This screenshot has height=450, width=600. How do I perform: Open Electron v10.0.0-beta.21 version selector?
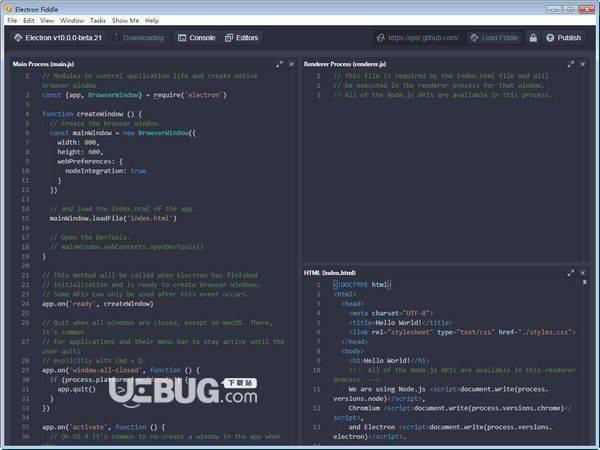(58, 38)
